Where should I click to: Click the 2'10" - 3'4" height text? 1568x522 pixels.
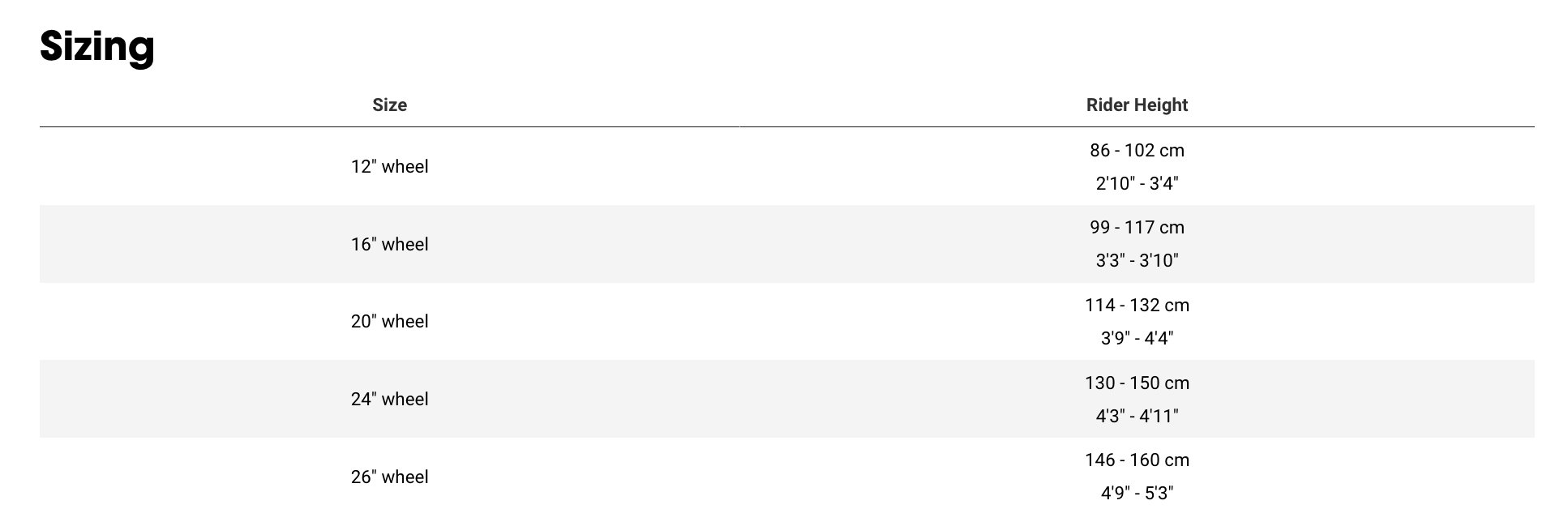[1137, 183]
